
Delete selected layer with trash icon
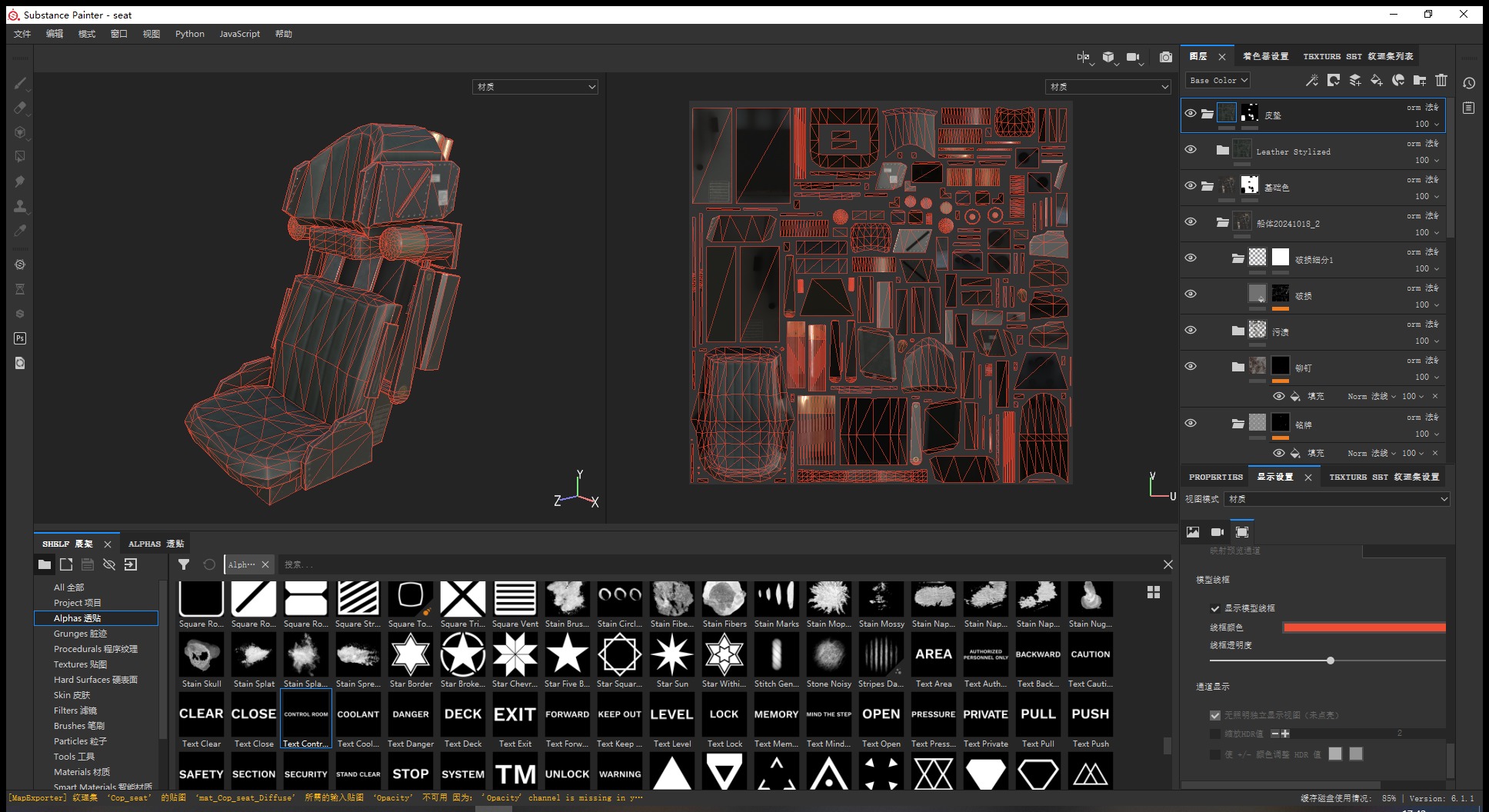pos(1441,80)
